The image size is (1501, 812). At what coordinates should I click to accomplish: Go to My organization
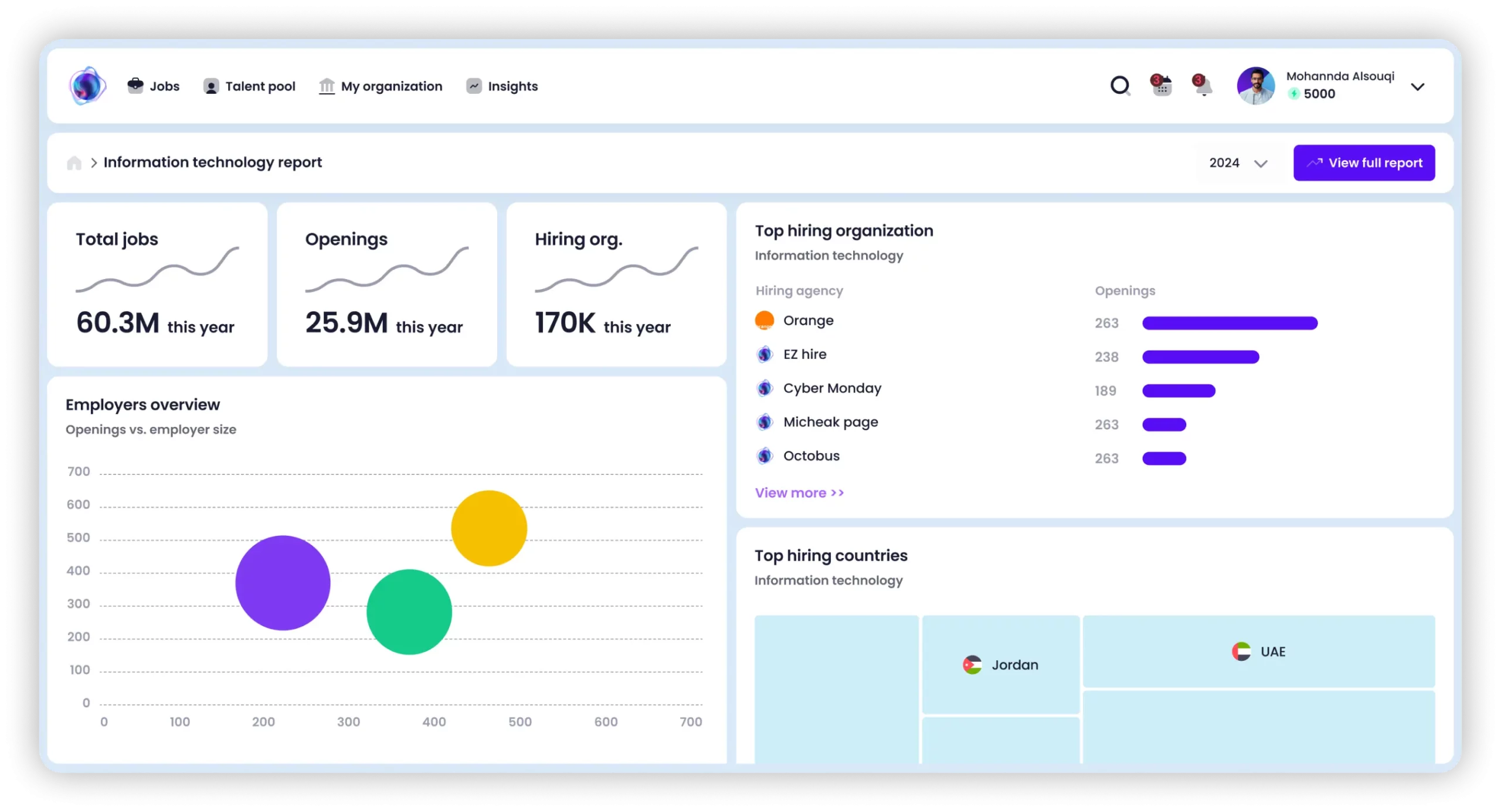381,86
